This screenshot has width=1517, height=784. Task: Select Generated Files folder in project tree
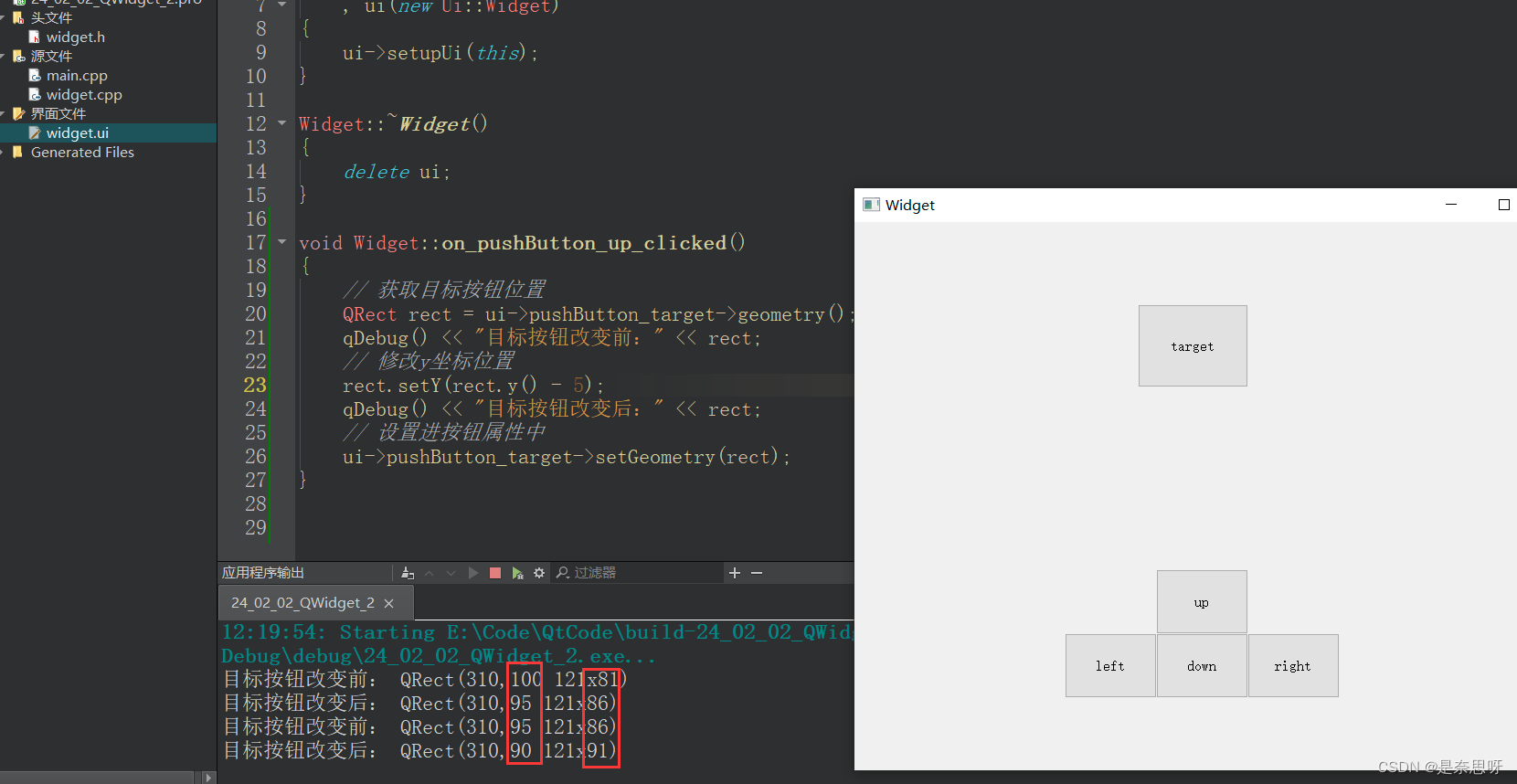coord(82,153)
